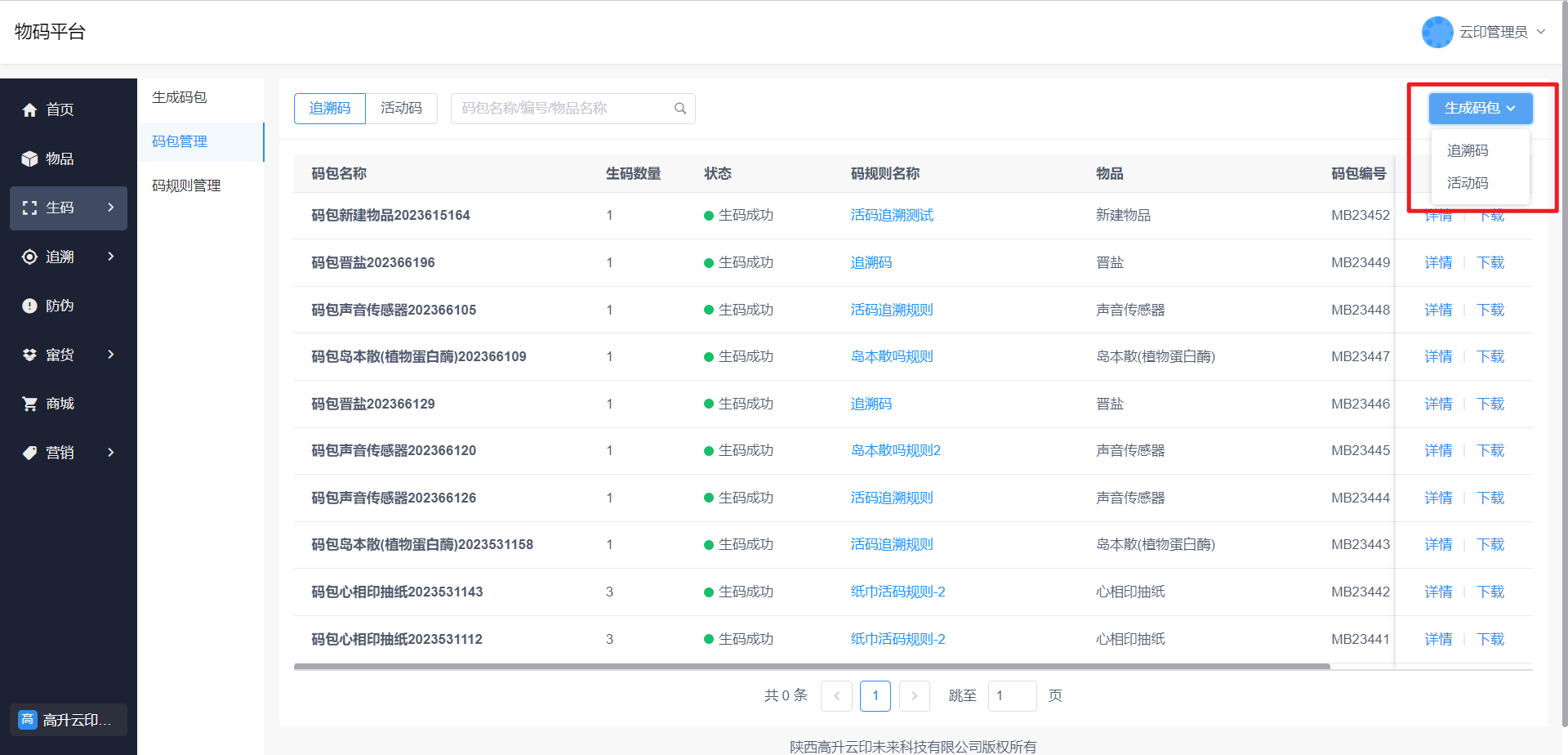View 详情 for MB23442

click(1439, 592)
